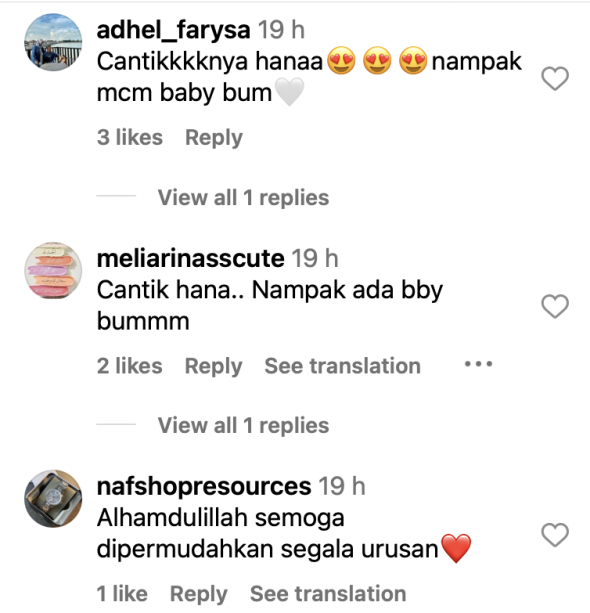
Task: View the 1 like on nafshopresources' comment
Action: coord(122,594)
